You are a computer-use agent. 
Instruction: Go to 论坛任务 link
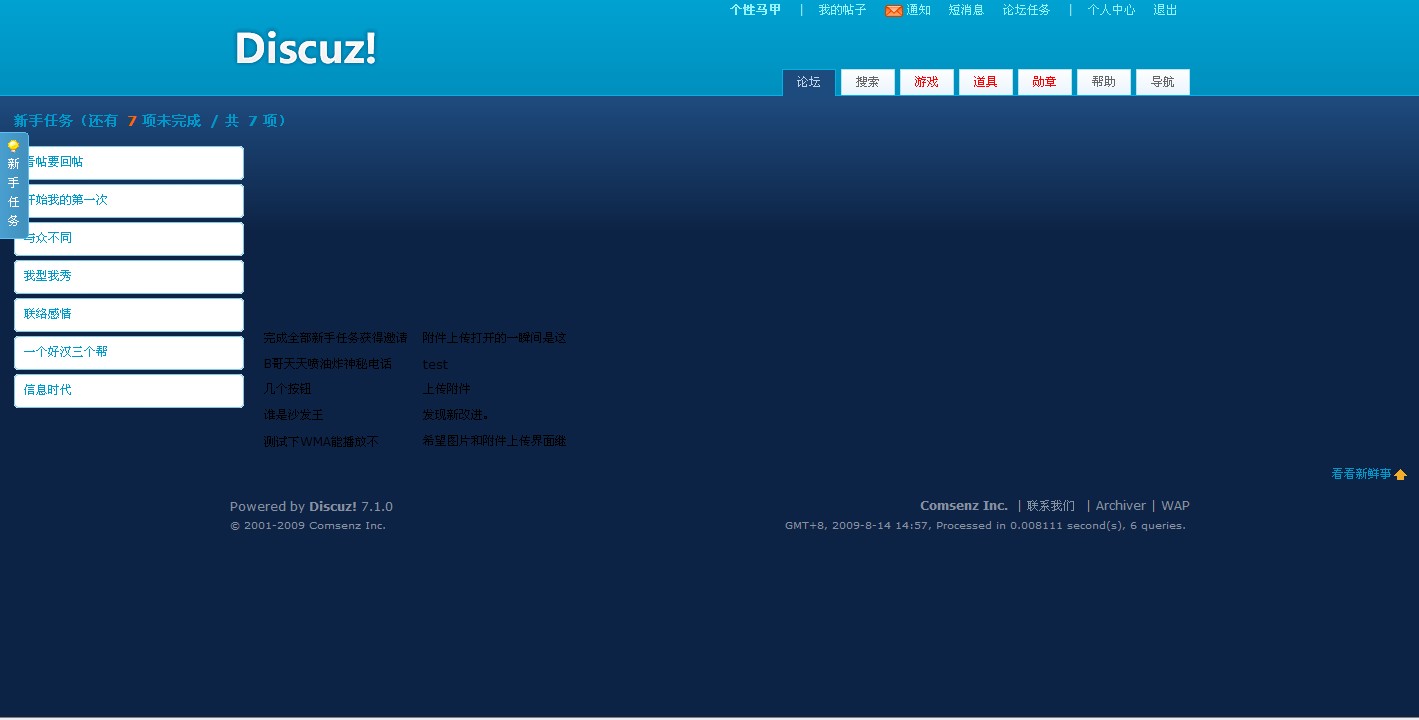click(1026, 10)
